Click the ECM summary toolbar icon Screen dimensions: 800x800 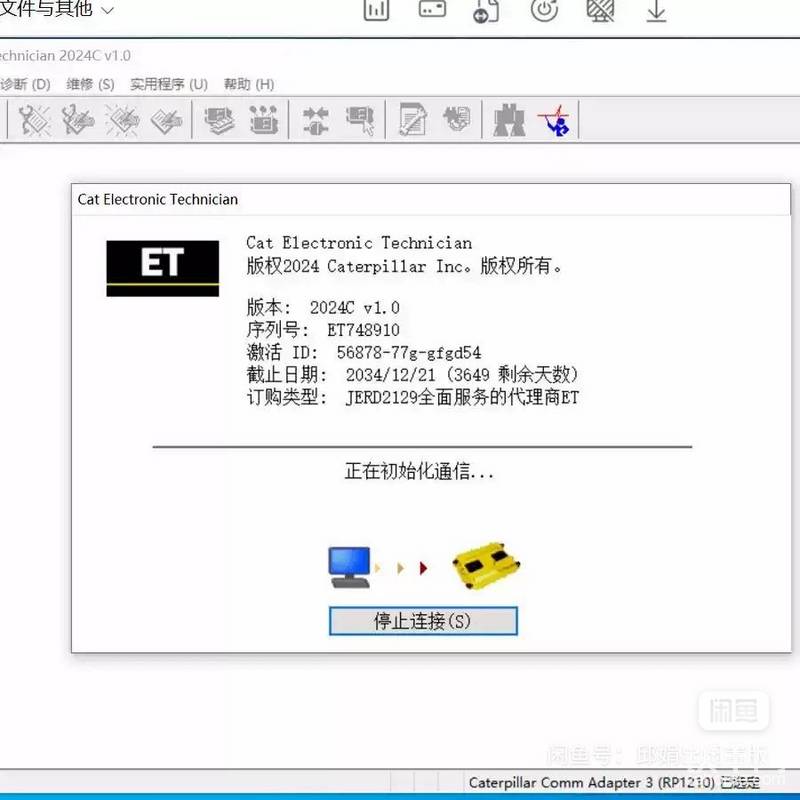pos(219,121)
